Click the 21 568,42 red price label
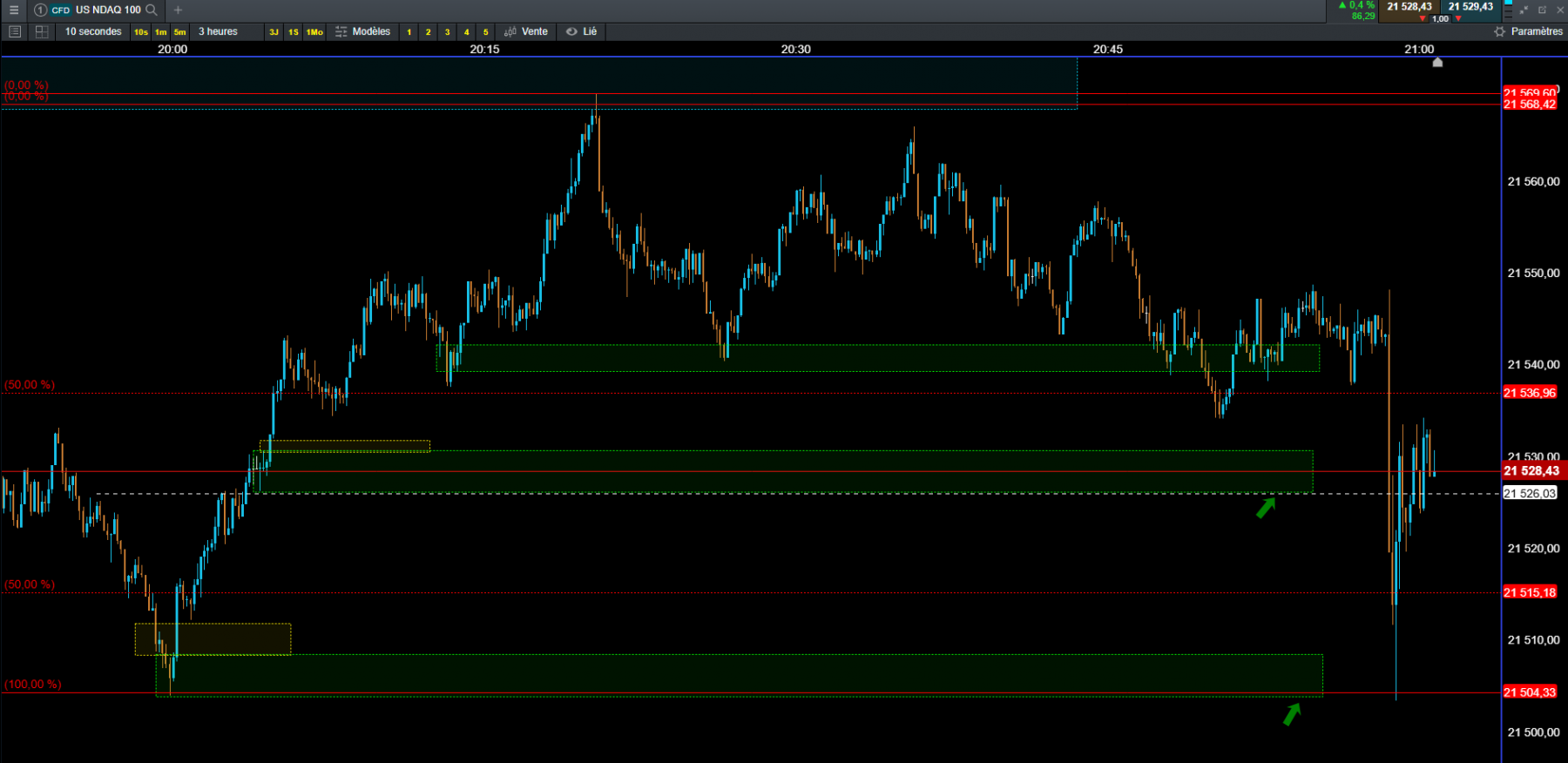This screenshot has height=763, width=1568. tap(1530, 105)
